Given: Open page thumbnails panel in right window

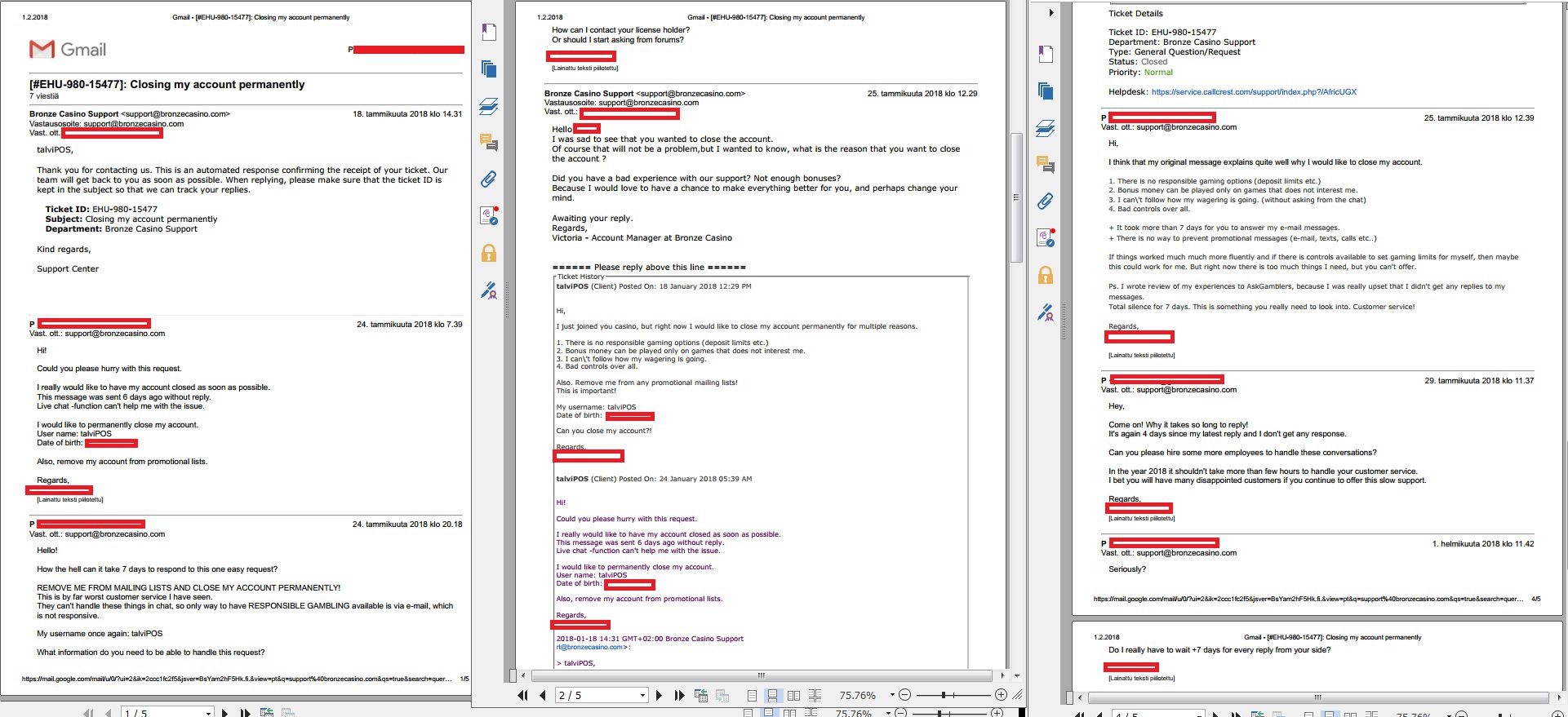Looking at the screenshot, I should (1045, 91).
